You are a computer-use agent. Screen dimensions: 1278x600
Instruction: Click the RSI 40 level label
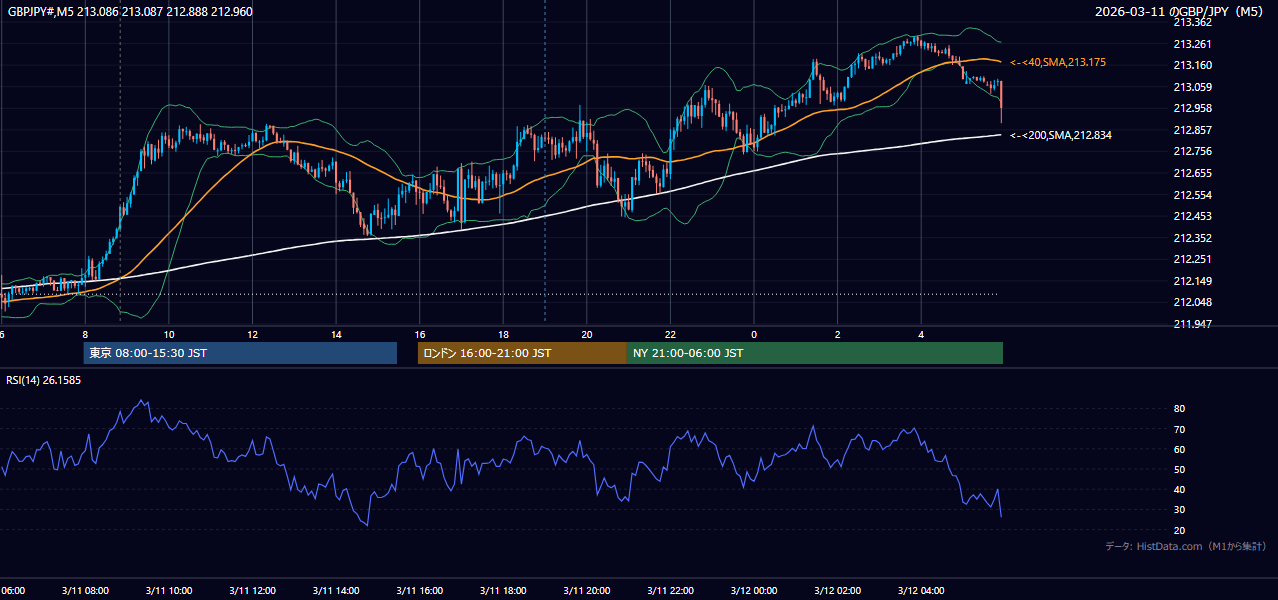click(1179, 489)
